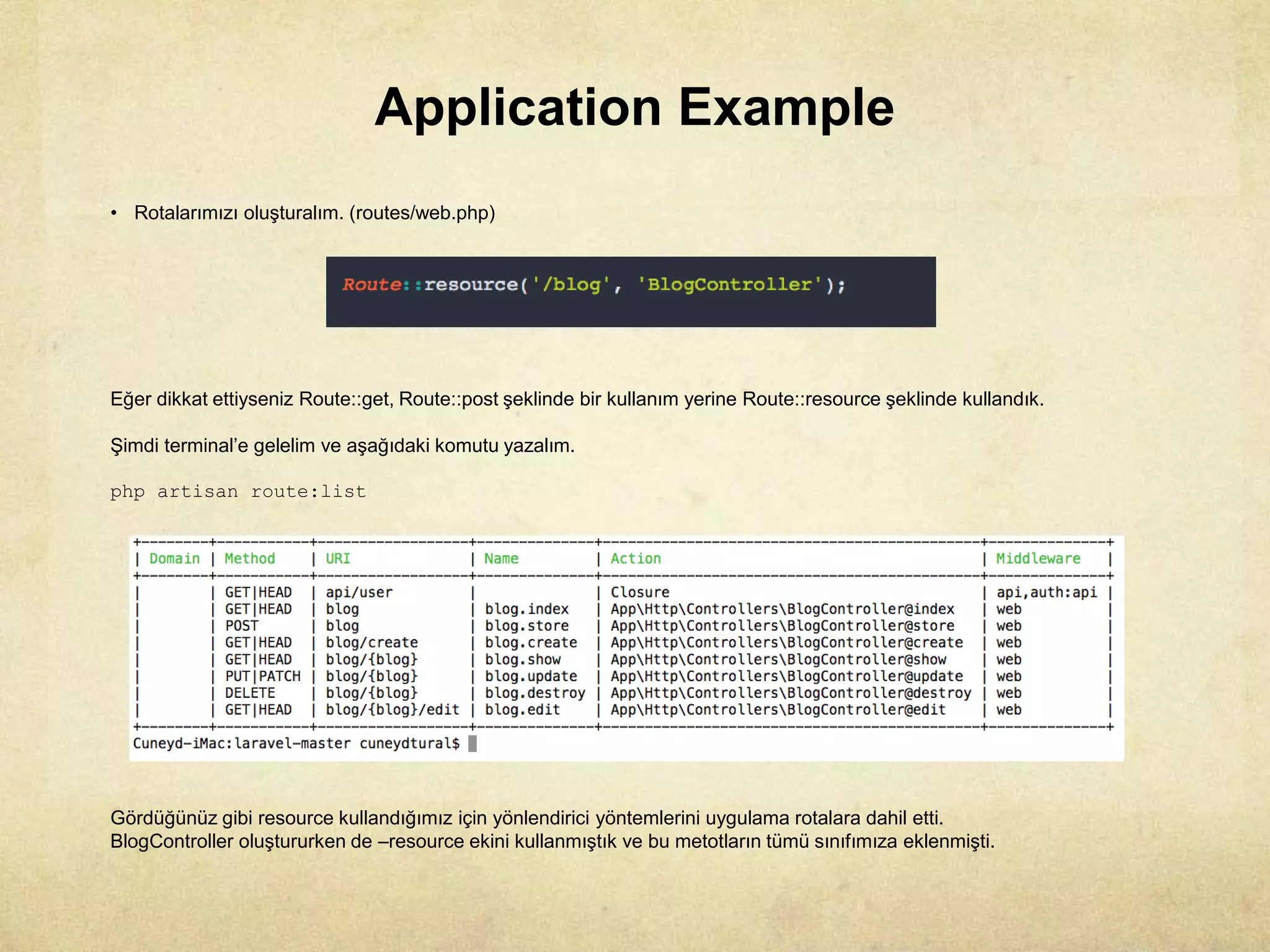The height and width of the screenshot is (952, 1270).
Task: Click the 'BlogController@edit' action cell
Action: pyautogui.click(x=778, y=710)
